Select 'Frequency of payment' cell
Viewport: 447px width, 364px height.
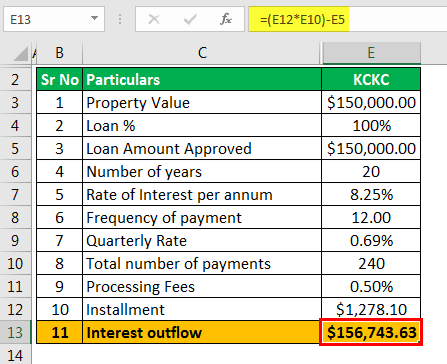point(202,217)
